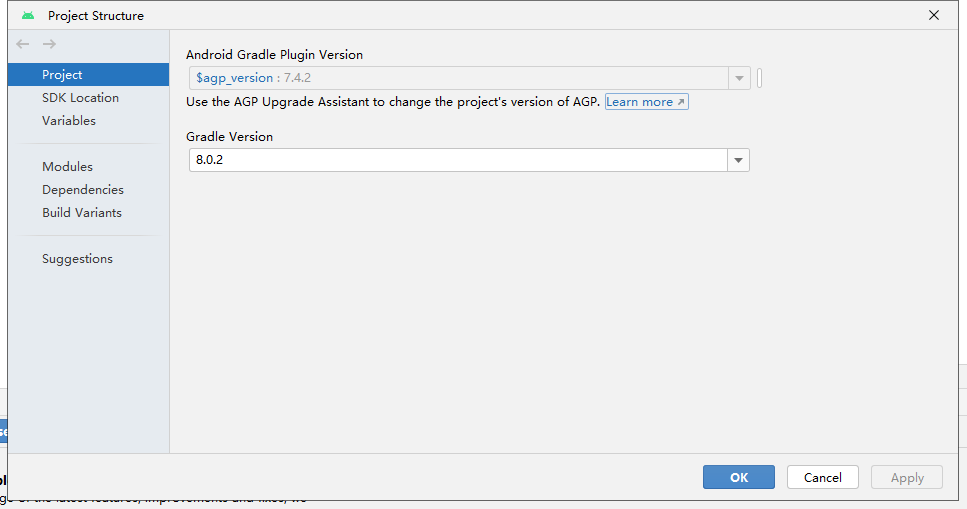Click the Gradle Version 8.0.2 text field

pos(458,160)
